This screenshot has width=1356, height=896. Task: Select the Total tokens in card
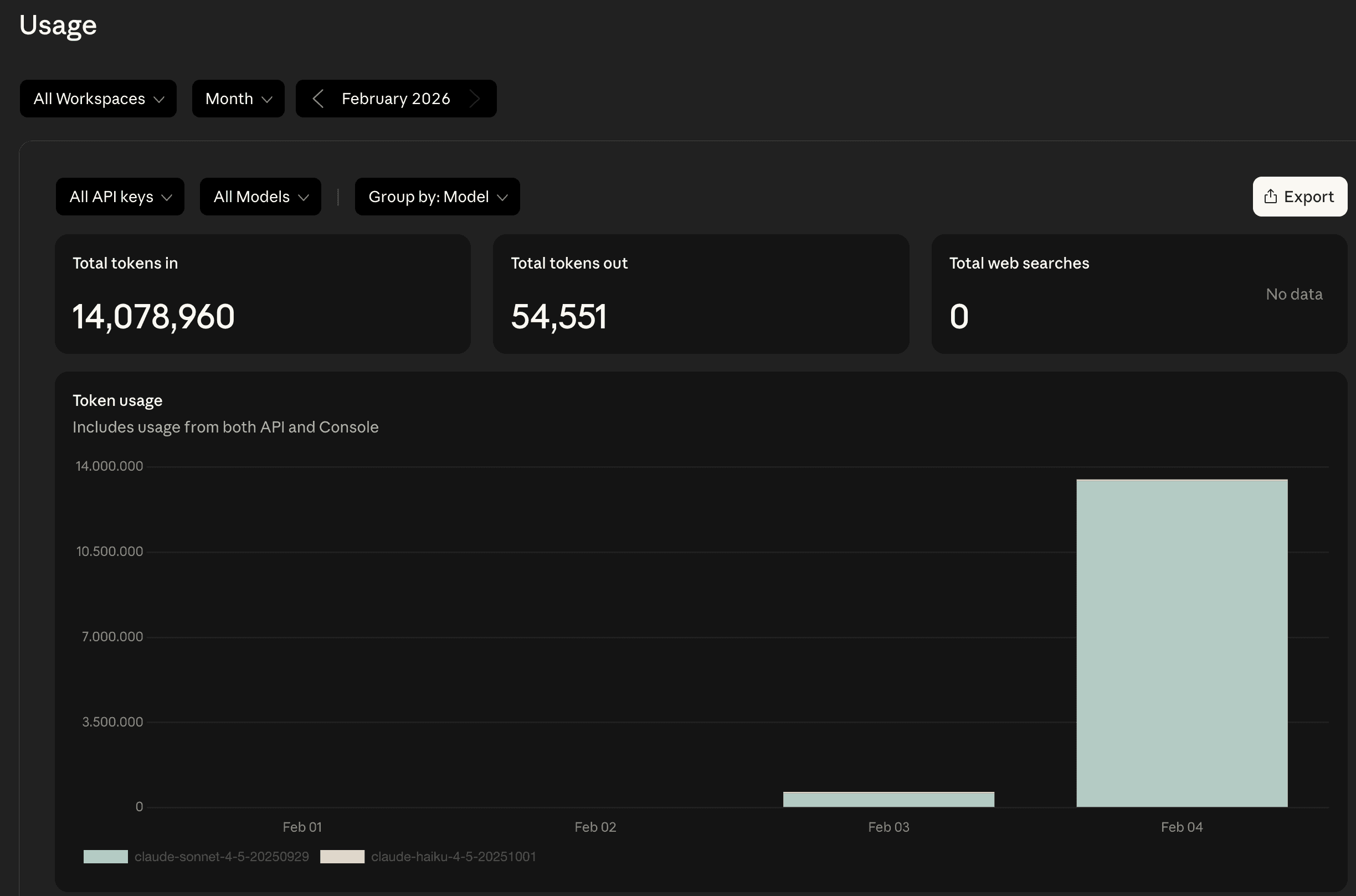[x=263, y=293]
